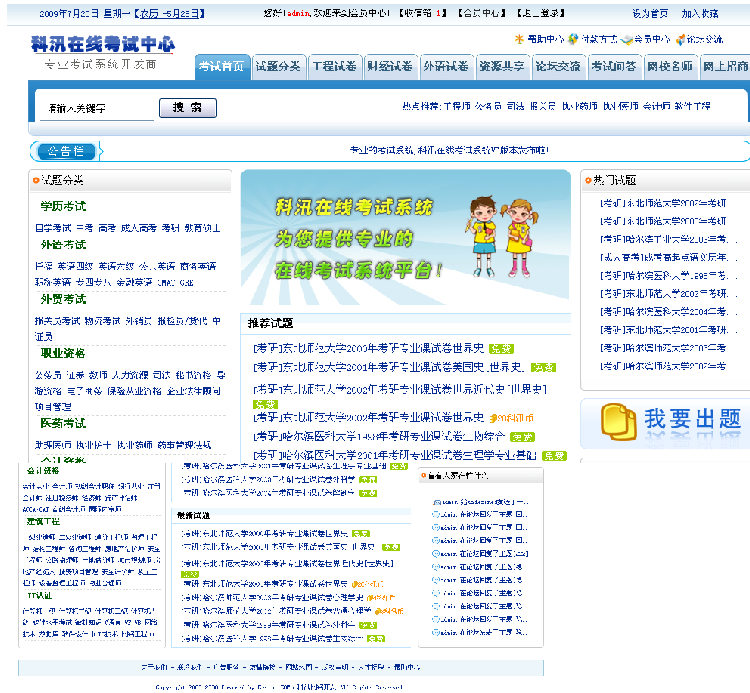The height and width of the screenshot is (693, 750).
Task: Click the 药事管理法规 subcategory link
Action: coord(184,445)
